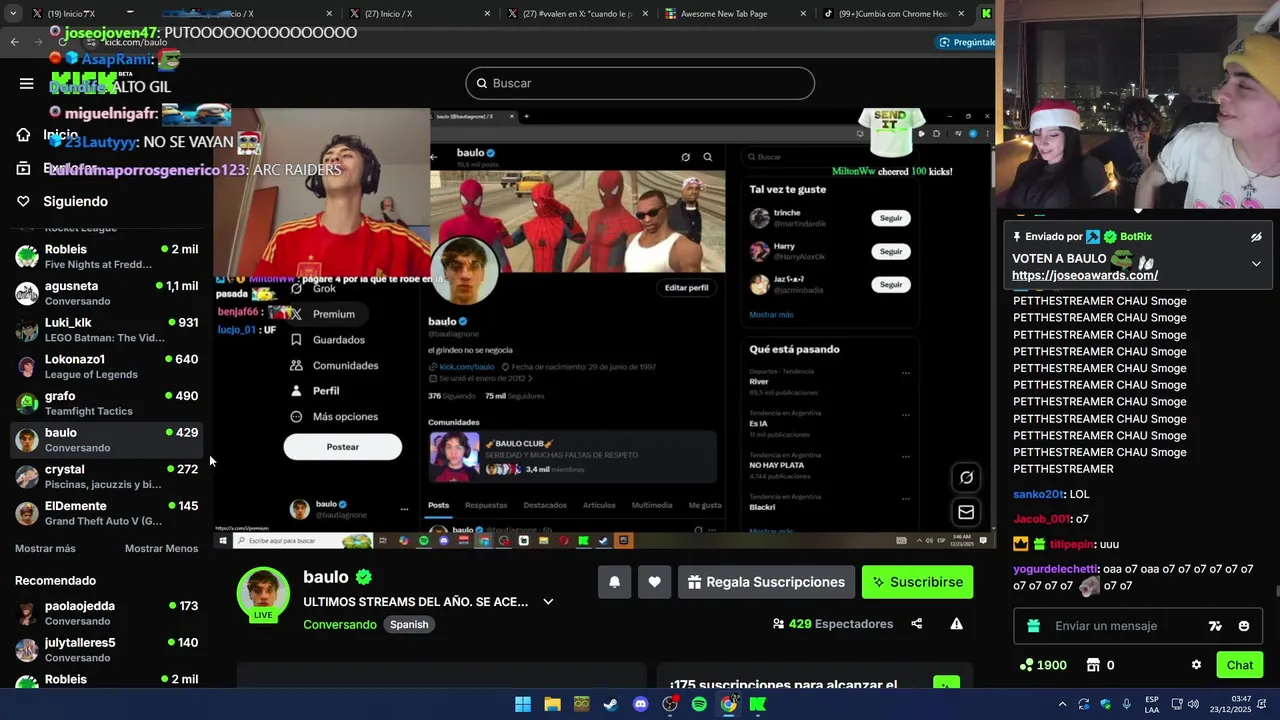Open paolaojedda recommended channel

107,613
